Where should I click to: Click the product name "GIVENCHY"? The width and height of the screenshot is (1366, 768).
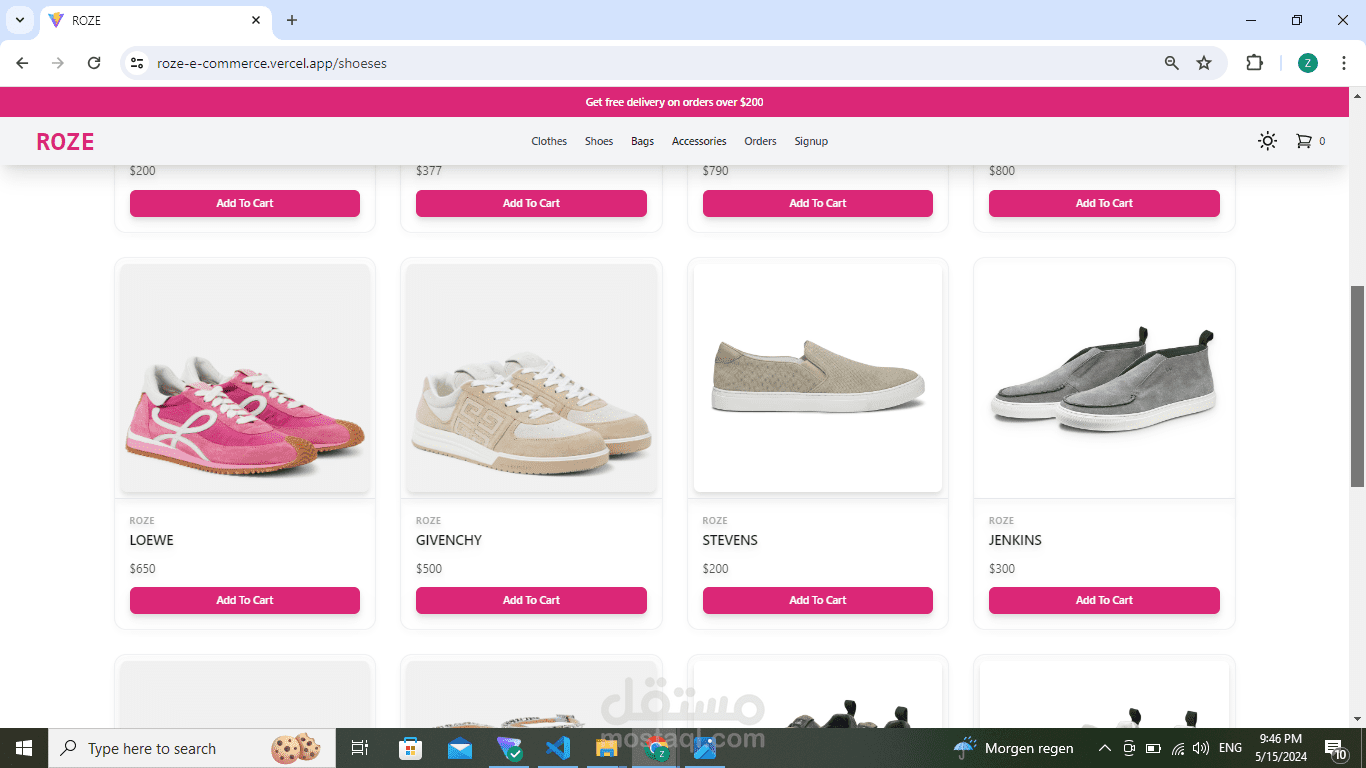coord(449,540)
